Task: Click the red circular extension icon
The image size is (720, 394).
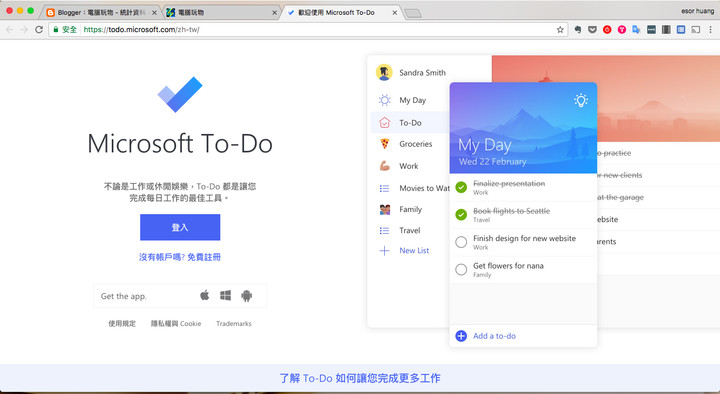Action: (x=607, y=29)
